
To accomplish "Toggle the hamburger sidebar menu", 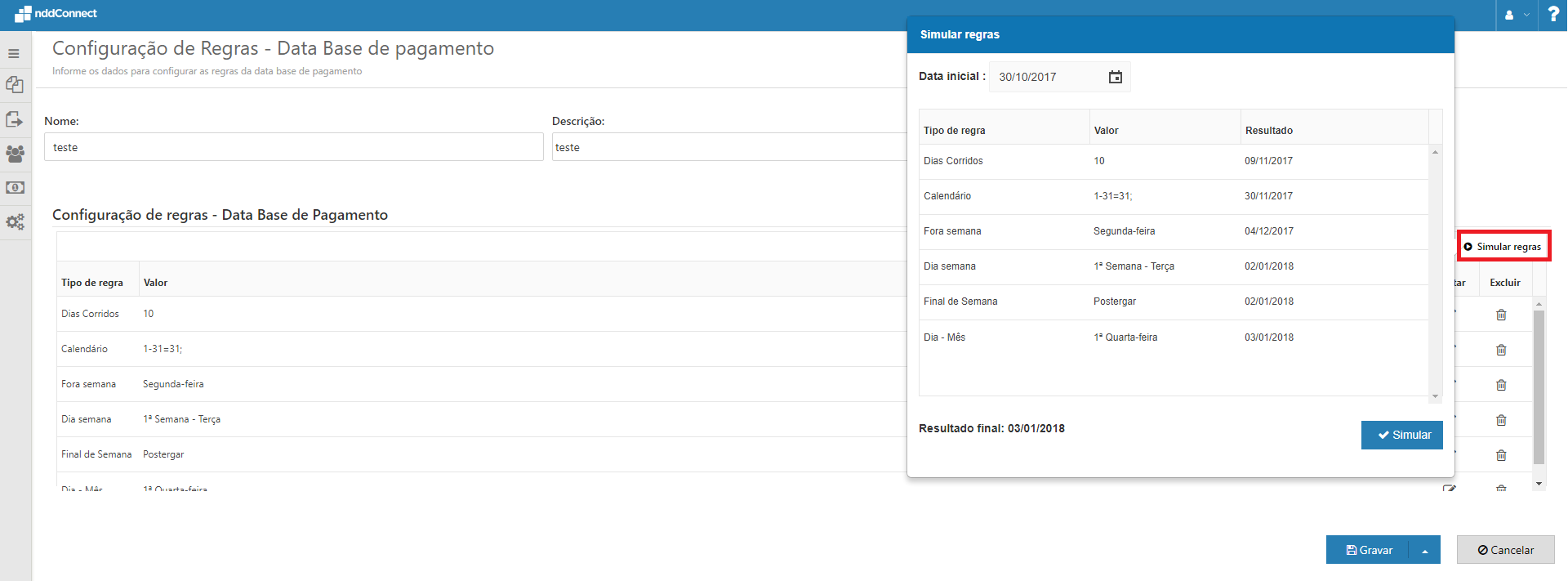I will [x=14, y=54].
